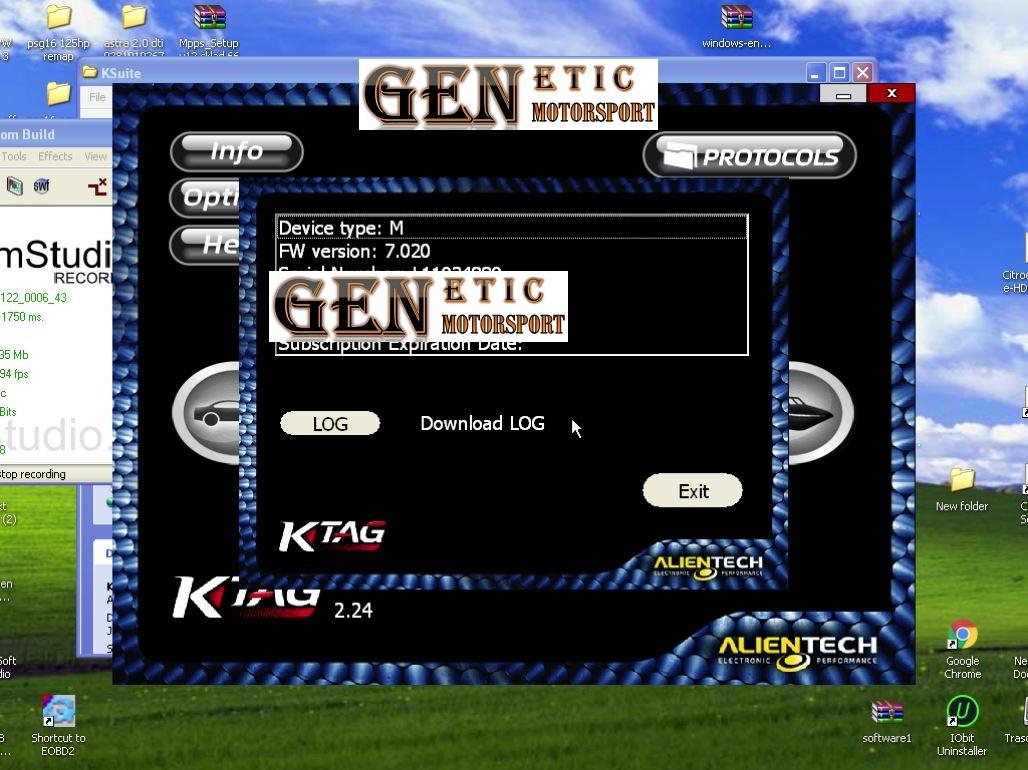The image size is (1028, 770).
Task: Close the KSuite K-TAG window
Action: tap(891, 94)
